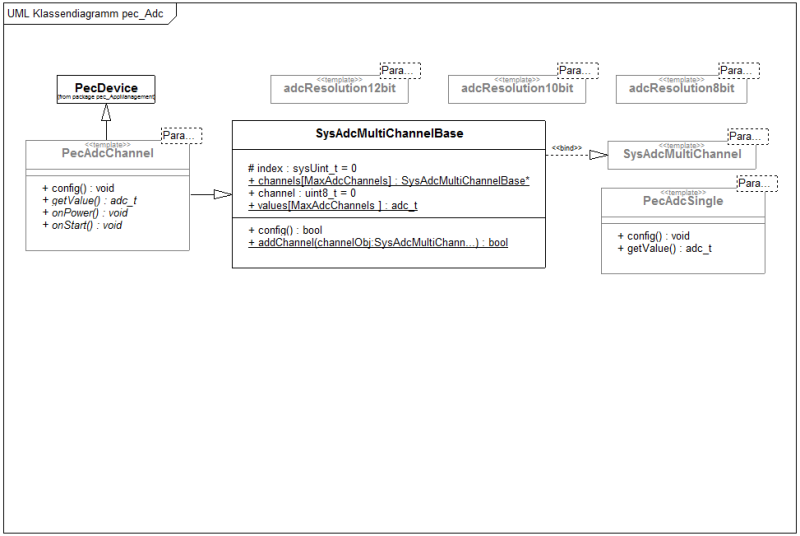Screen dimensions: 800x536
Task: Select the SysAdcMultiChannel template class
Action: pyautogui.click(x=682, y=155)
